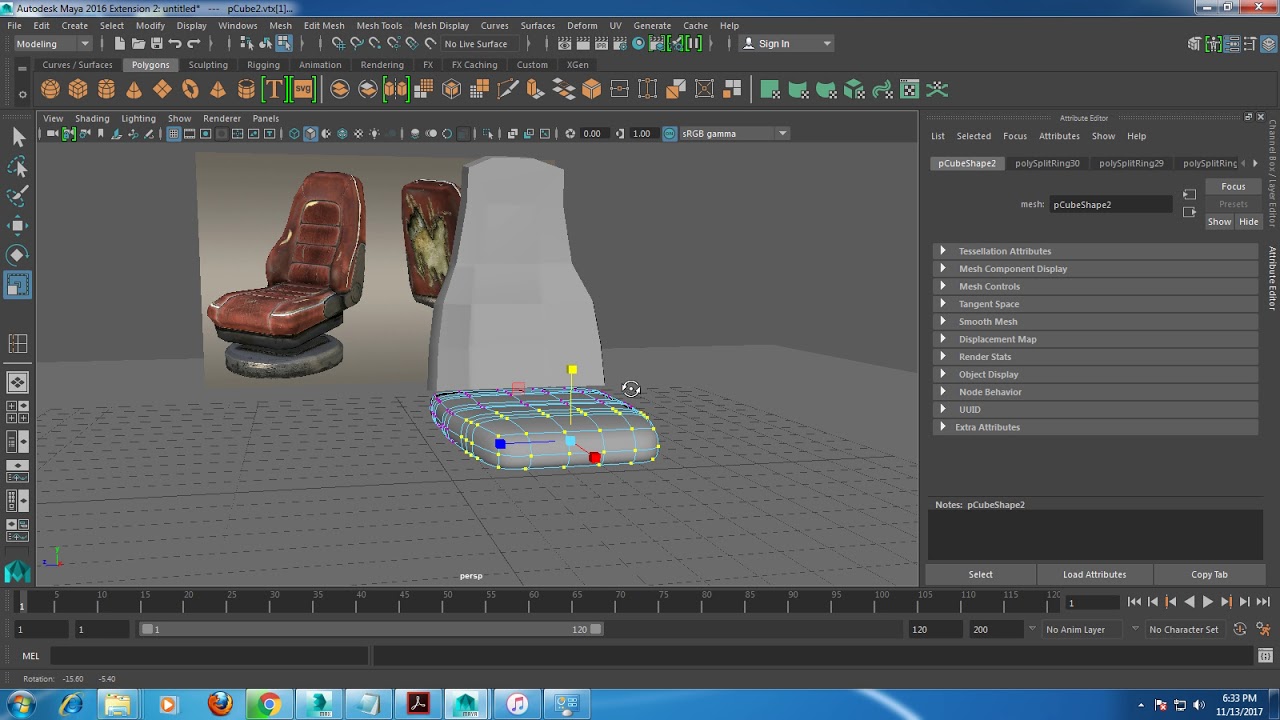Play the animation forwards
The height and width of the screenshot is (720, 1280).
click(1207, 602)
